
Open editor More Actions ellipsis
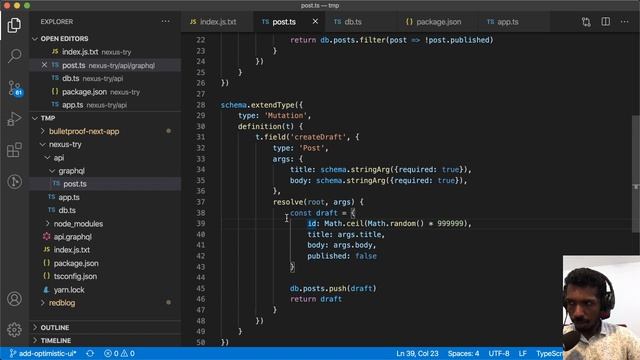click(624, 22)
